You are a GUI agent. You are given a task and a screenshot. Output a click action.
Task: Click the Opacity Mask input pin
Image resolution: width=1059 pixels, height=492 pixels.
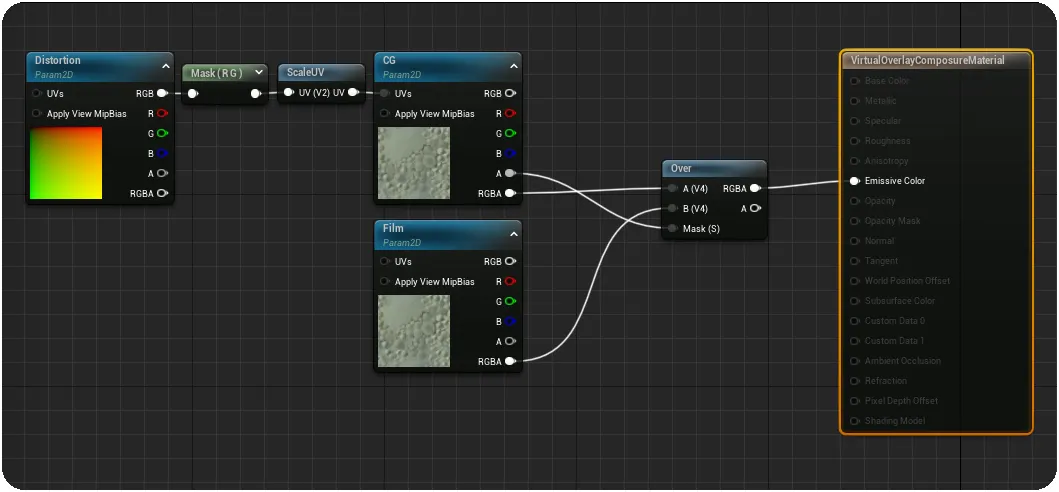[x=854, y=220]
